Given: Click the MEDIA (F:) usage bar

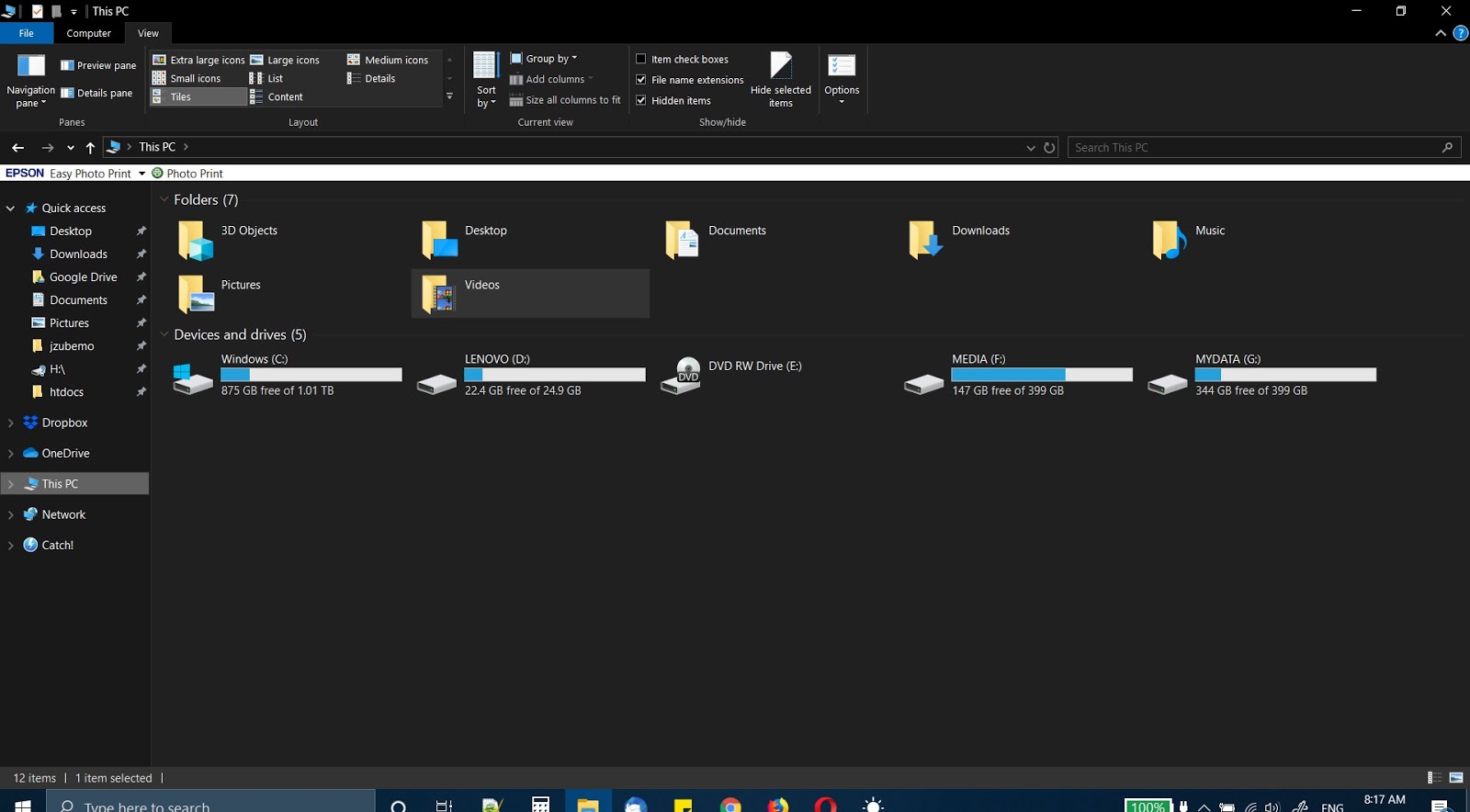Looking at the screenshot, I should coord(1042,375).
